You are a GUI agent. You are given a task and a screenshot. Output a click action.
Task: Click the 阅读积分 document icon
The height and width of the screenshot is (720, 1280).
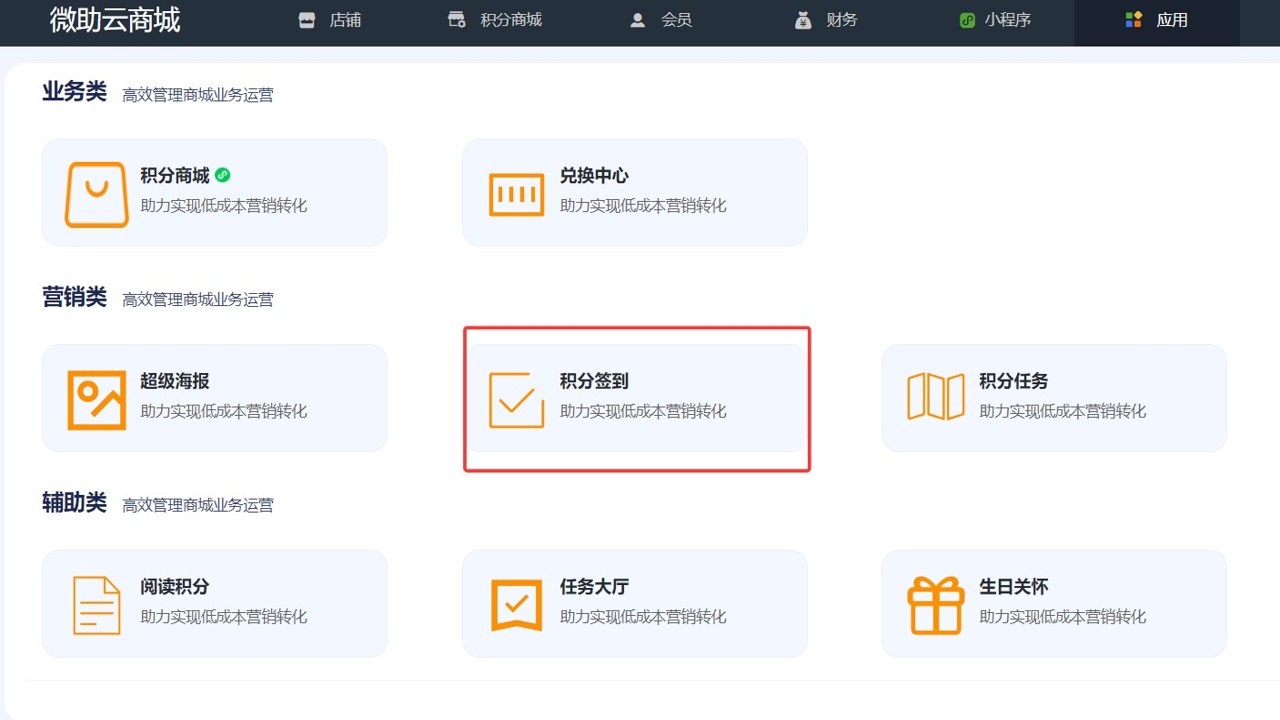97,605
